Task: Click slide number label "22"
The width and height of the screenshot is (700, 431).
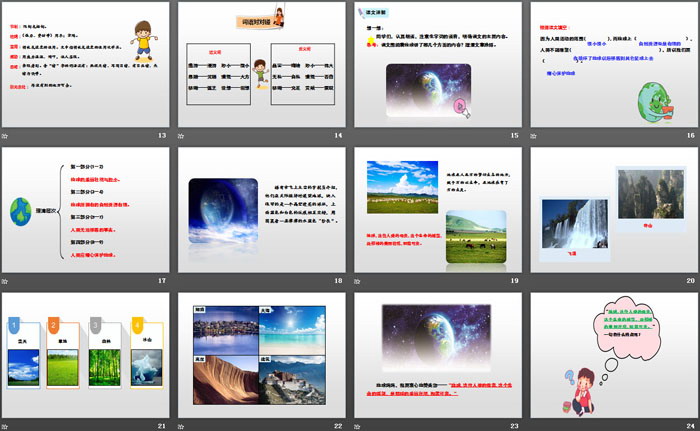Action: pos(338,426)
